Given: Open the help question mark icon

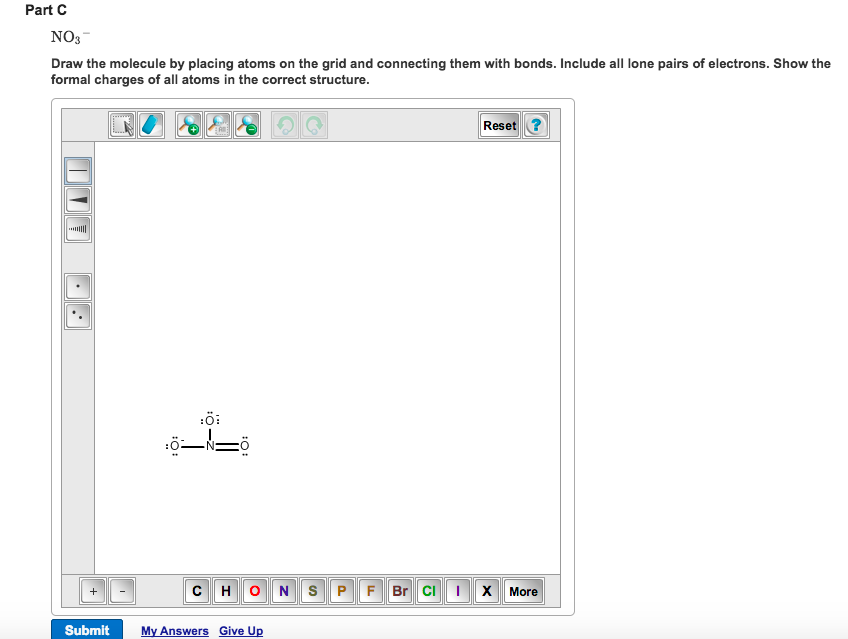Looking at the screenshot, I should (536, 125).
